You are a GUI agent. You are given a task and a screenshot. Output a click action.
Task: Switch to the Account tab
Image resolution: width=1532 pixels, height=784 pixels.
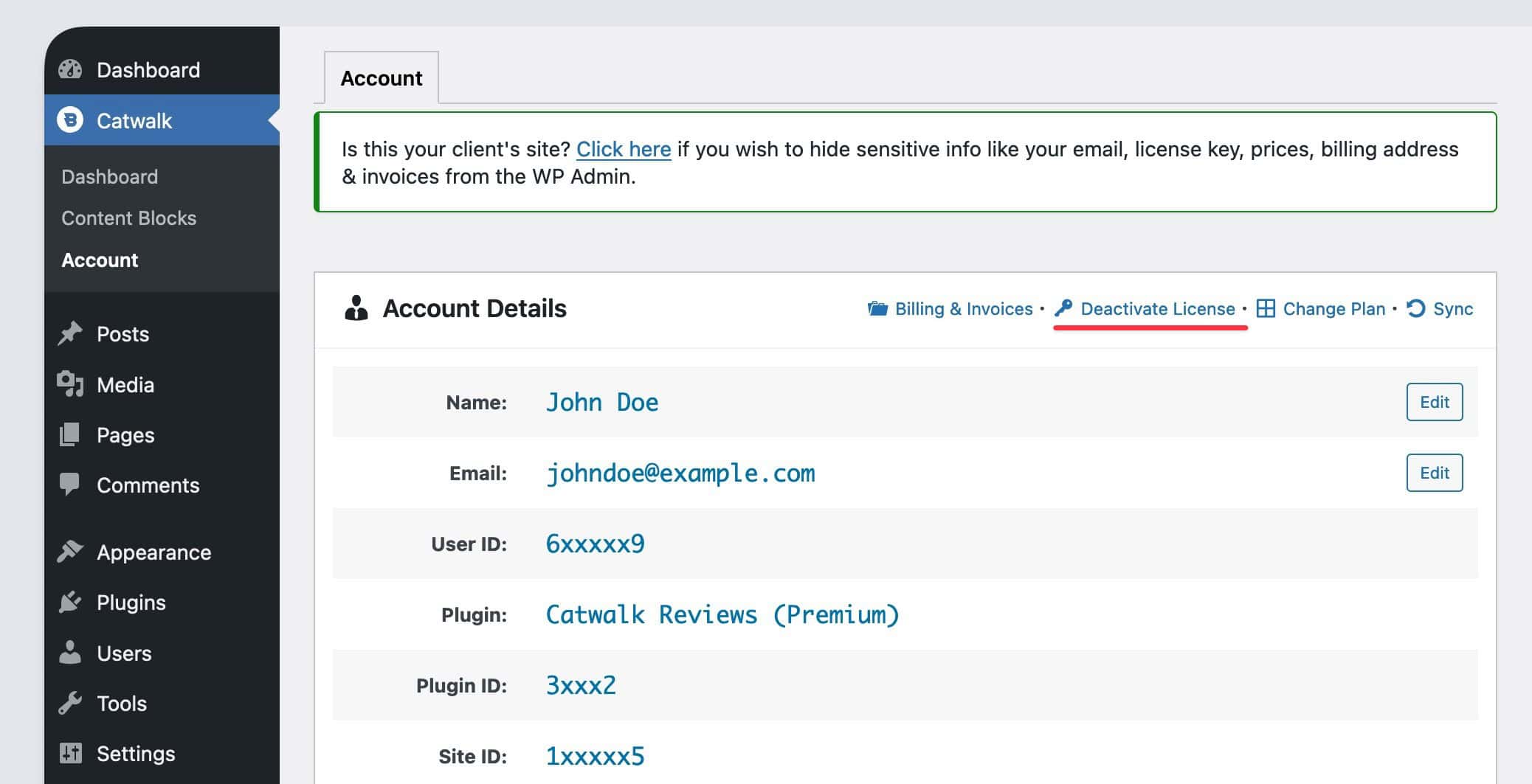click(382, 77)
